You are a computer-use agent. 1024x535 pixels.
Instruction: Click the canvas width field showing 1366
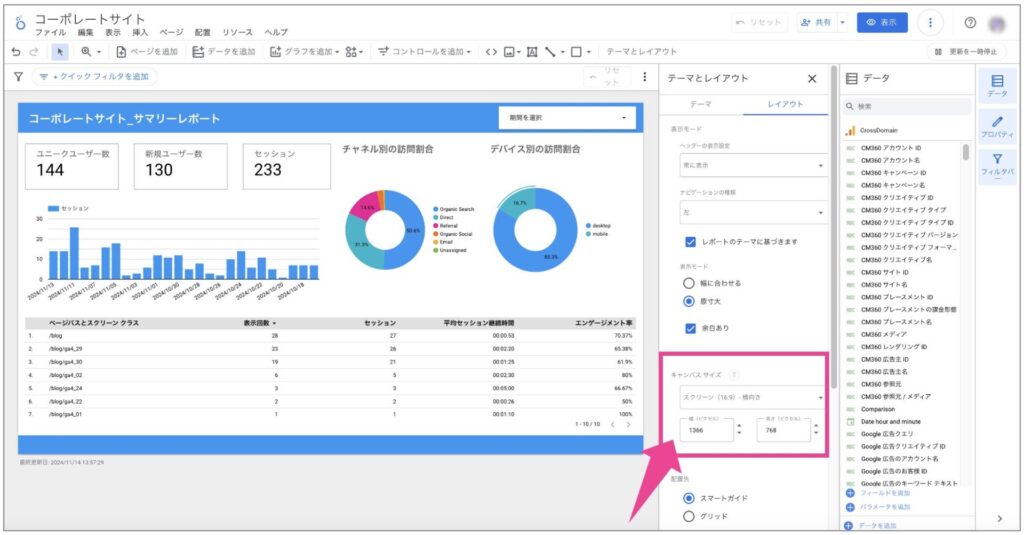point(707,431)
